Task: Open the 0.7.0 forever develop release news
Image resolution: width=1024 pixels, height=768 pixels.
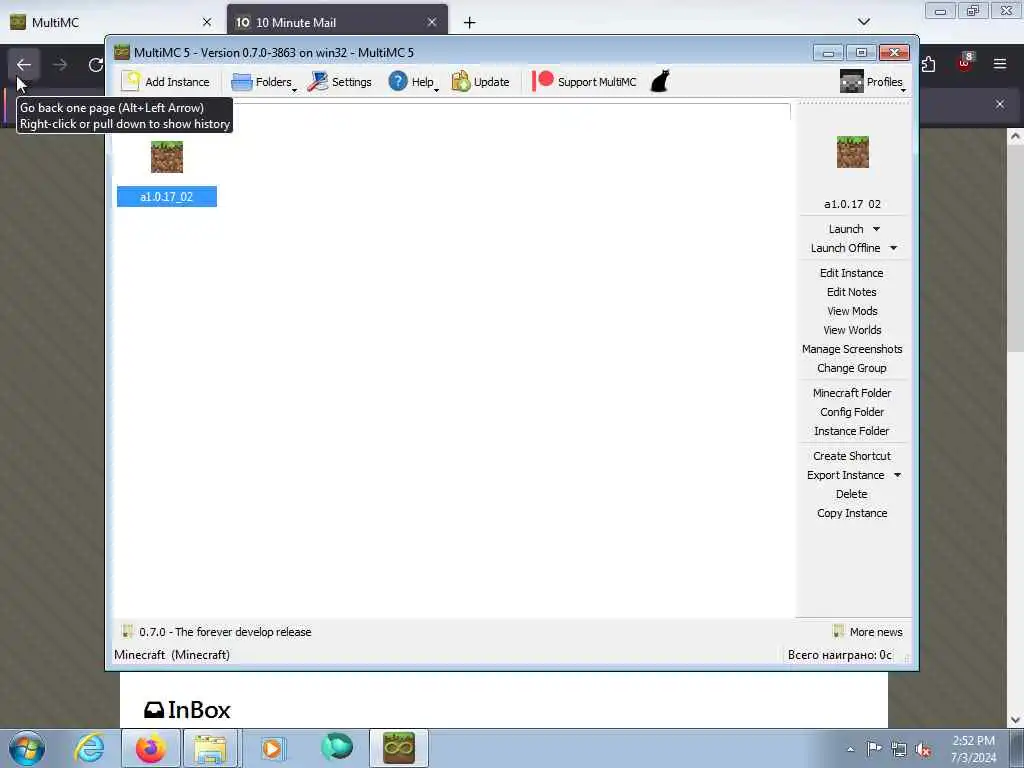Action: tap(217, 632)
